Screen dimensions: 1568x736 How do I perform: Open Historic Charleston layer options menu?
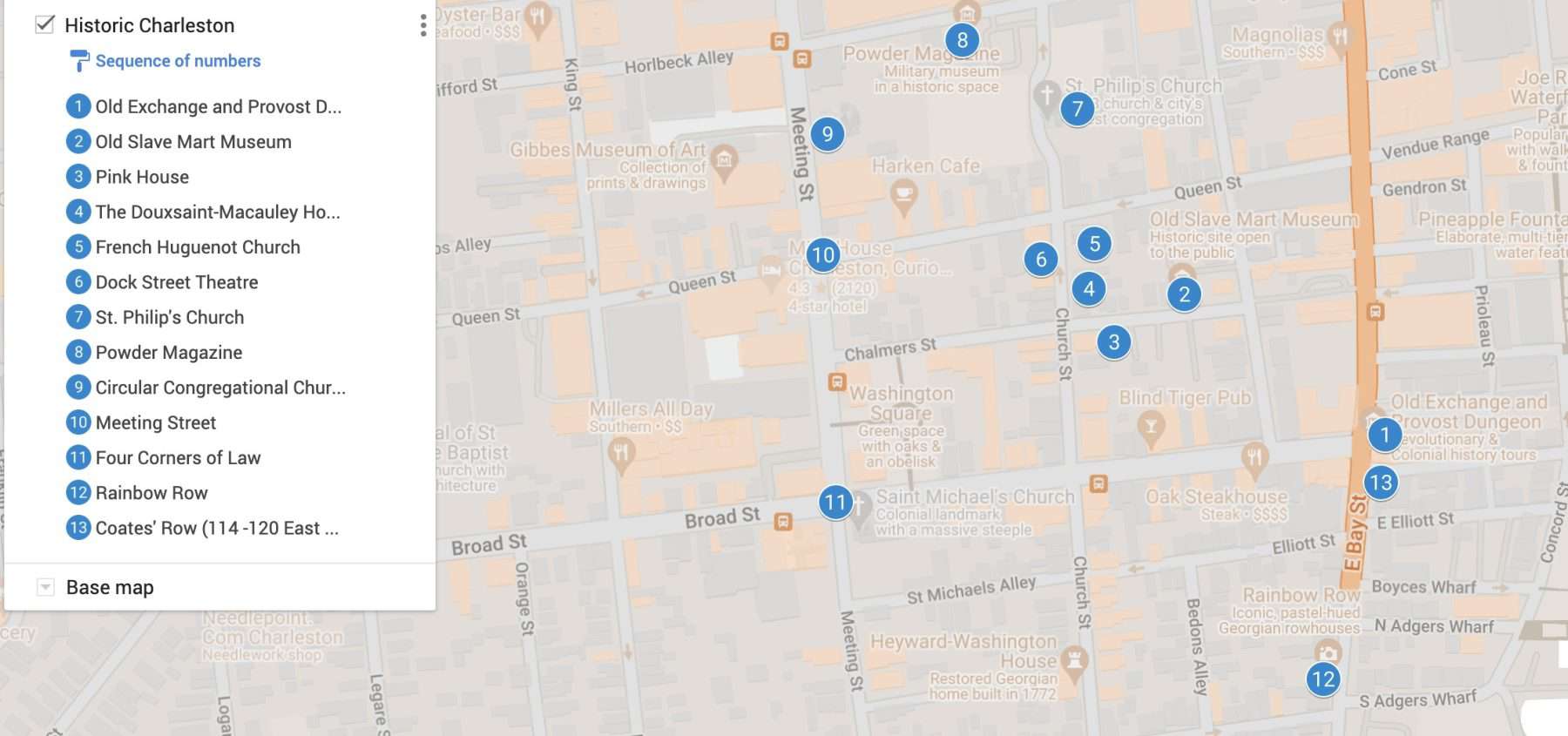pos(423,25)
